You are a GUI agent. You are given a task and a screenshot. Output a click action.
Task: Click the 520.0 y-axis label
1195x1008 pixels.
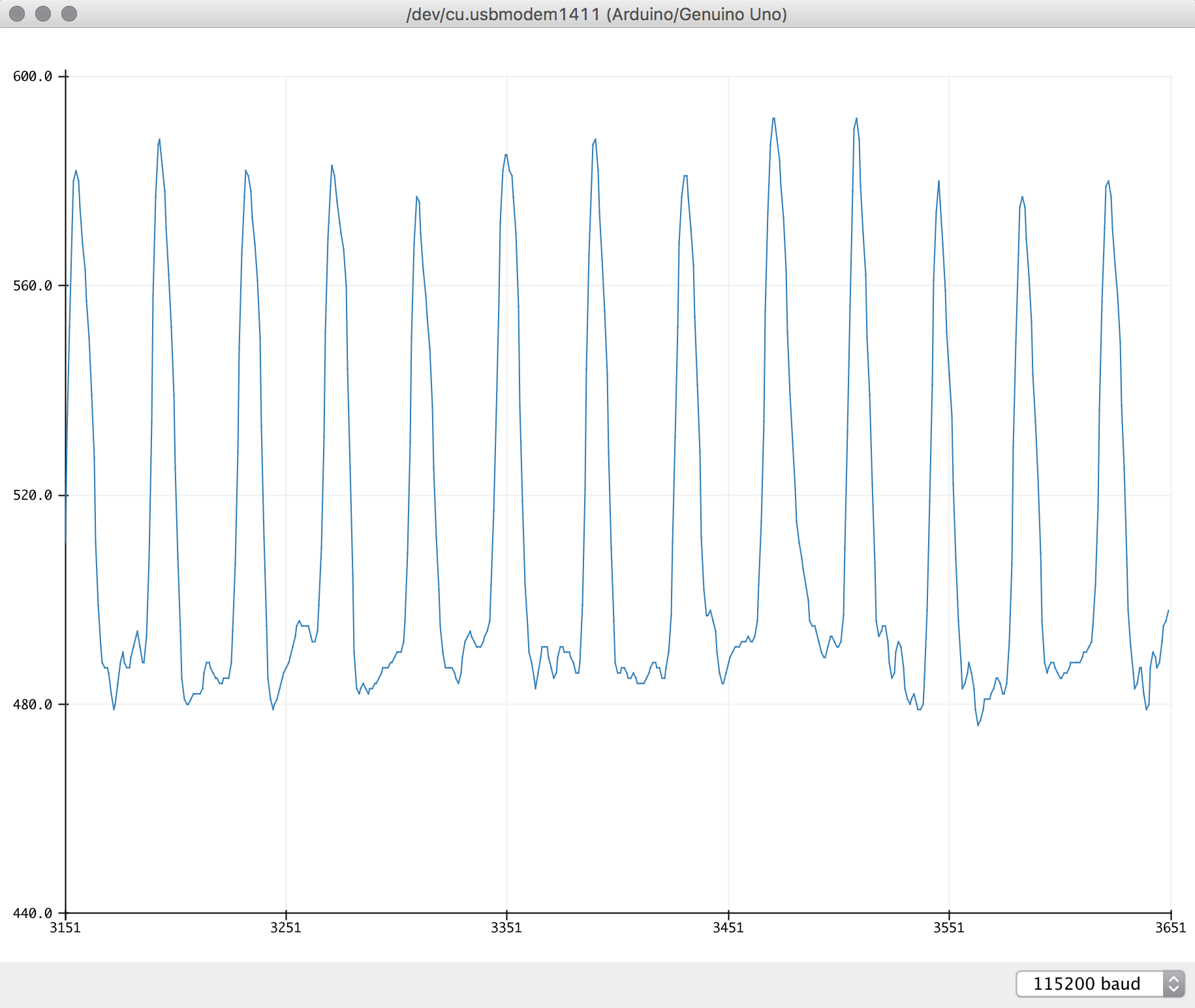[x=33, y=495]
